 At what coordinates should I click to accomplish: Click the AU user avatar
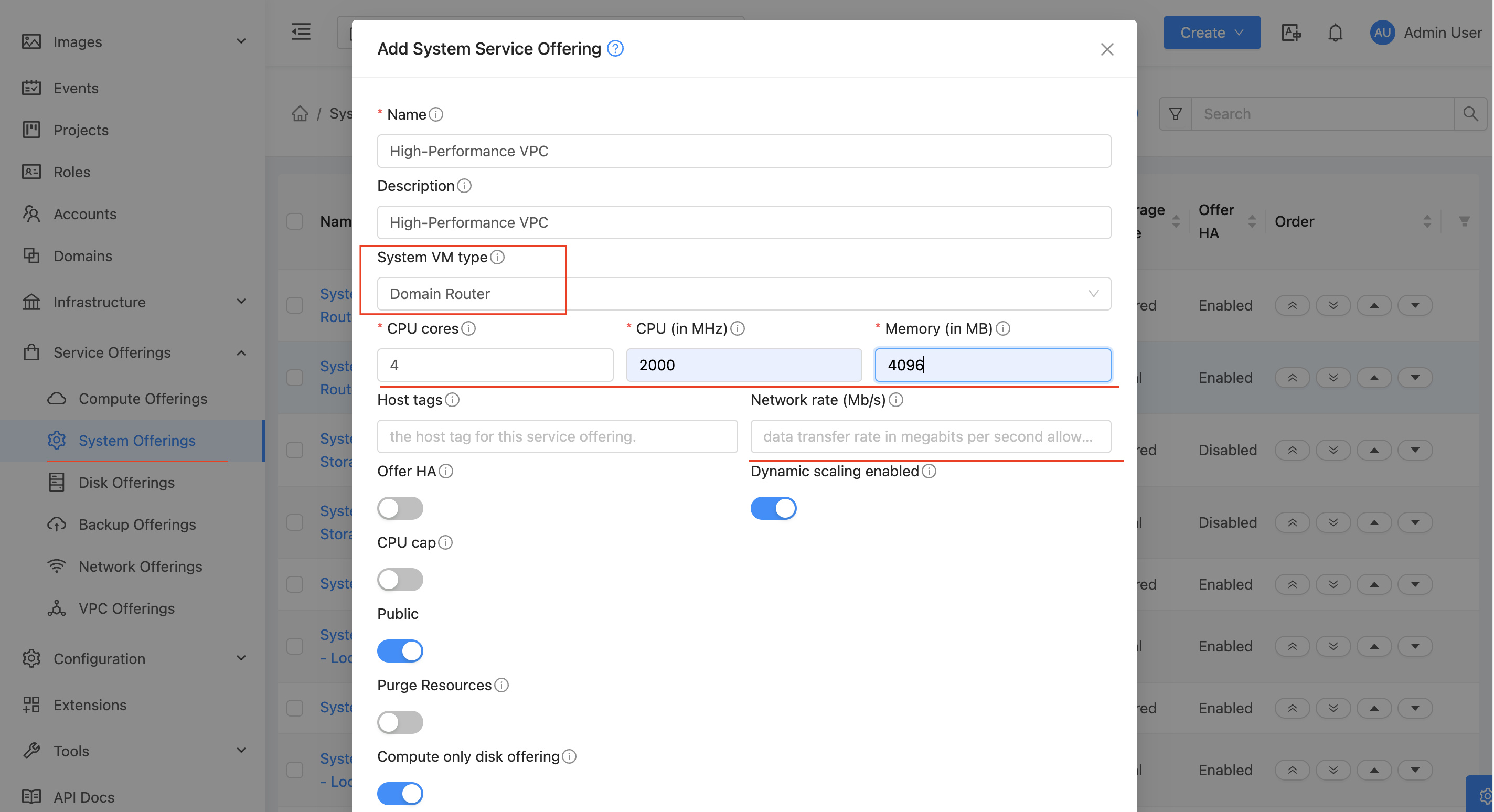[x=1382, y=33]
